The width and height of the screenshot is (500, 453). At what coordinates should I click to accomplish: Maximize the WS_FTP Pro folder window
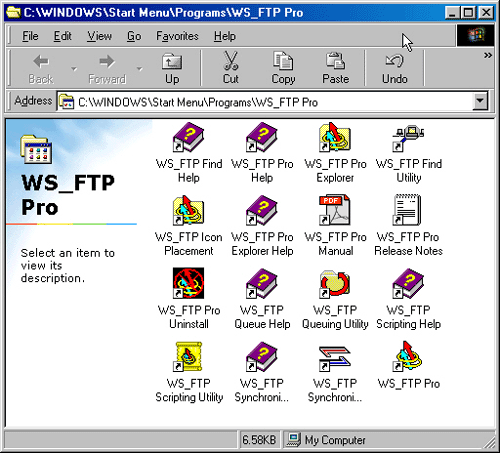(468, 13)
